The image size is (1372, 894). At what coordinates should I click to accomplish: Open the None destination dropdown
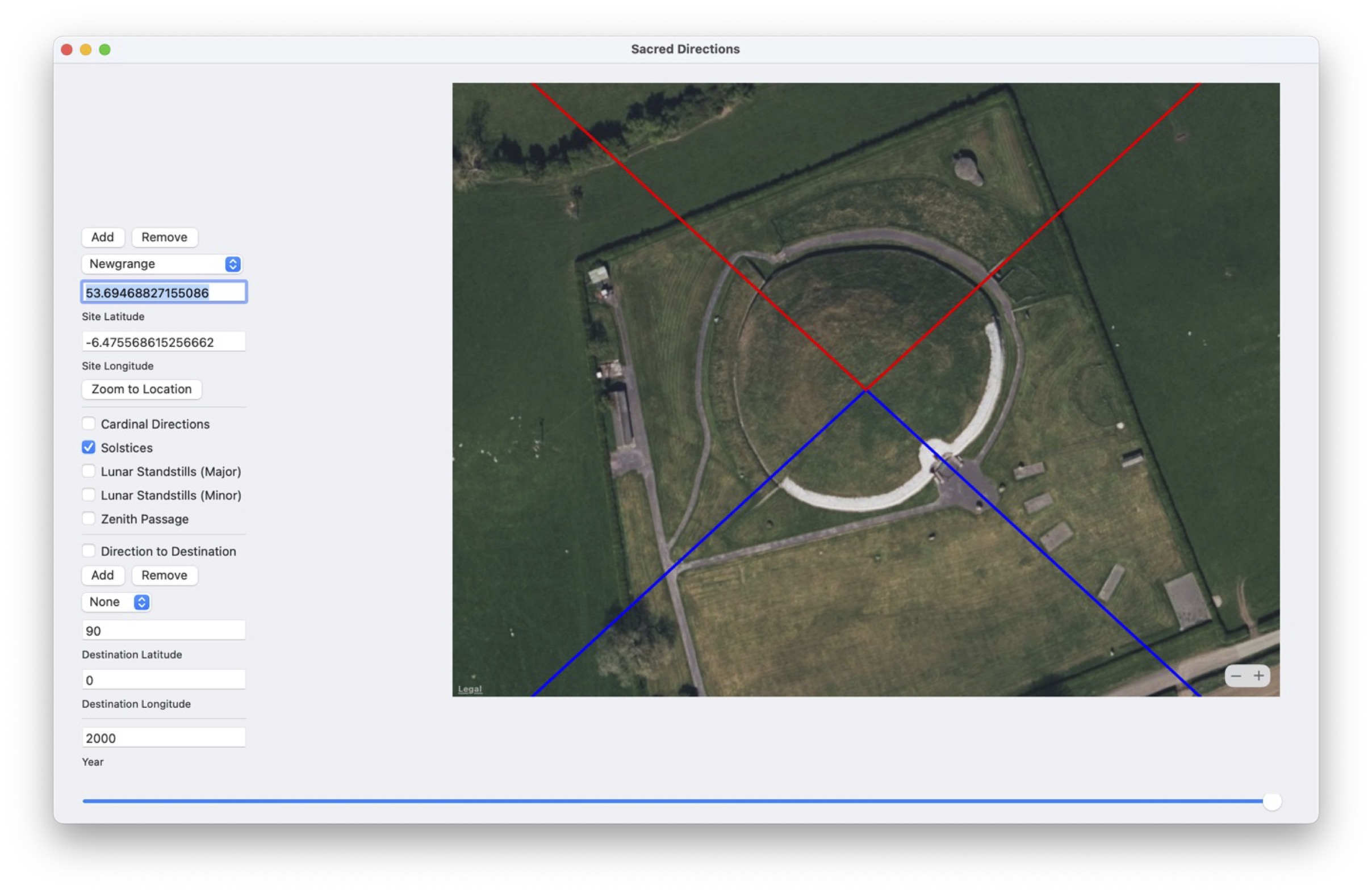click(116, 602)
